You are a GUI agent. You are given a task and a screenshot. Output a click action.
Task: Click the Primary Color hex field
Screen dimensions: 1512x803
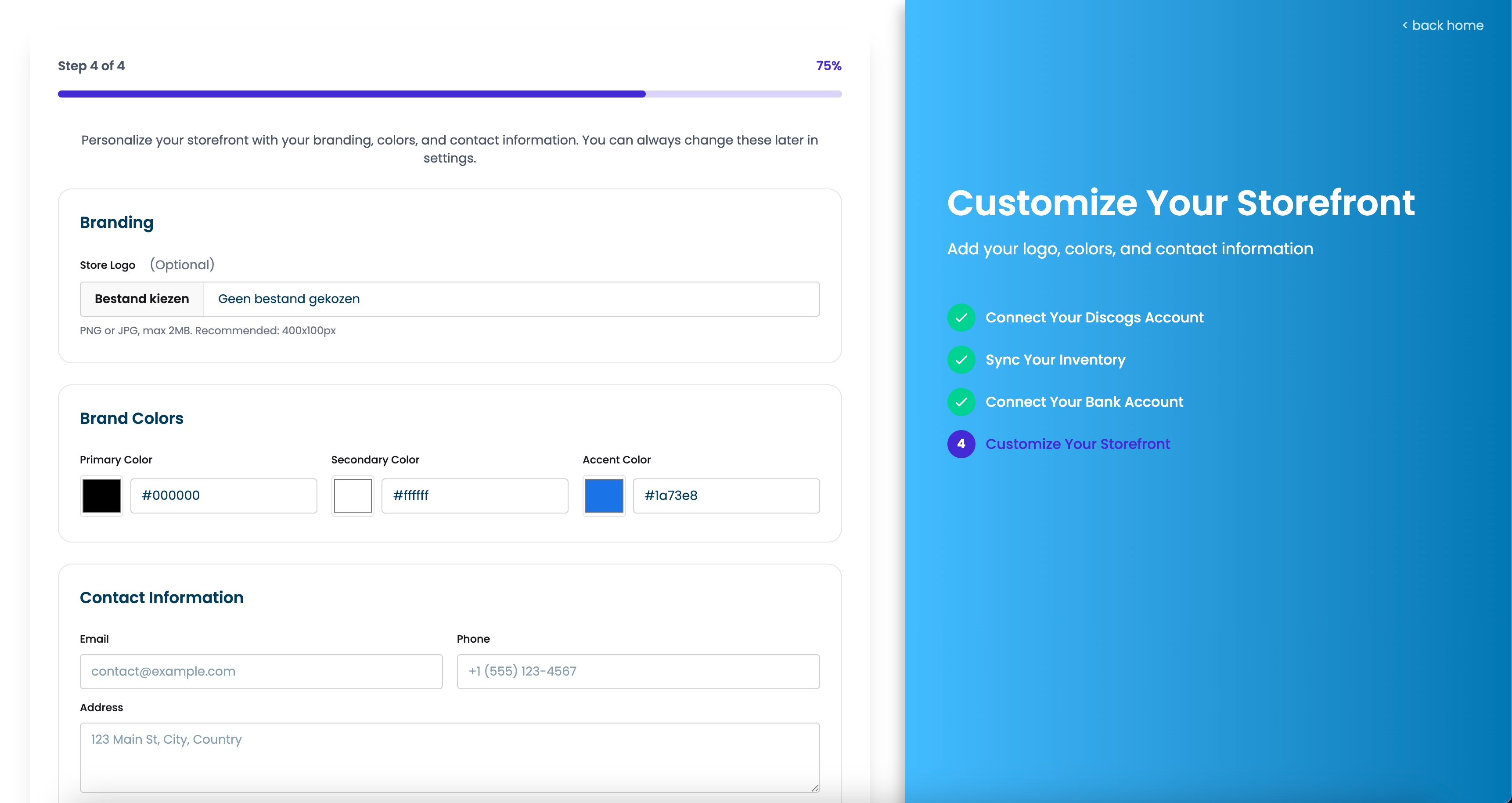(223, 496)
